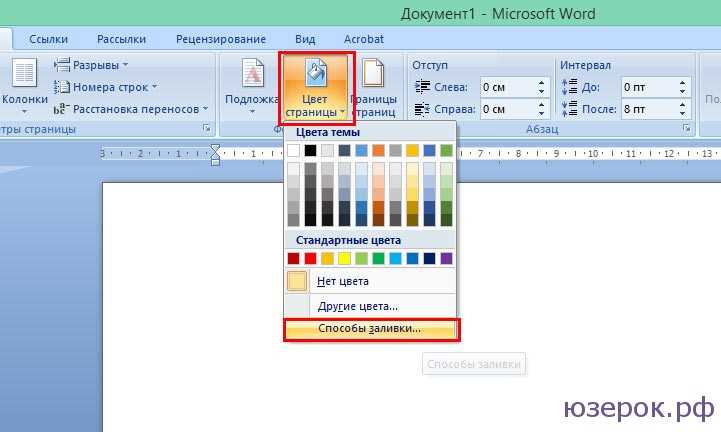Open the Подложка watermark button
This screenshot has height=432, width=721.
252,85
